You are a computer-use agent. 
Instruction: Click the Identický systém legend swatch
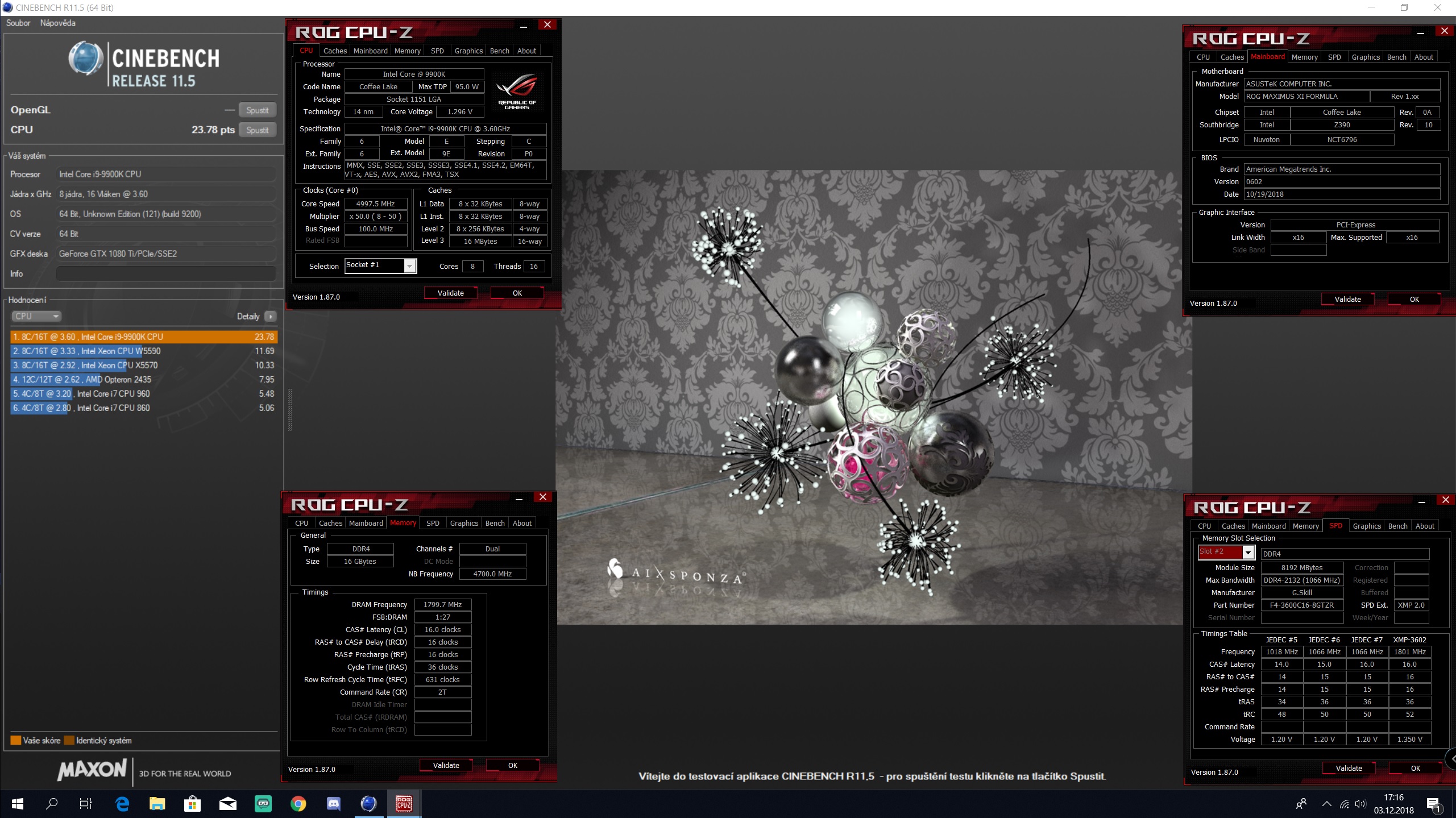[69, 740]
